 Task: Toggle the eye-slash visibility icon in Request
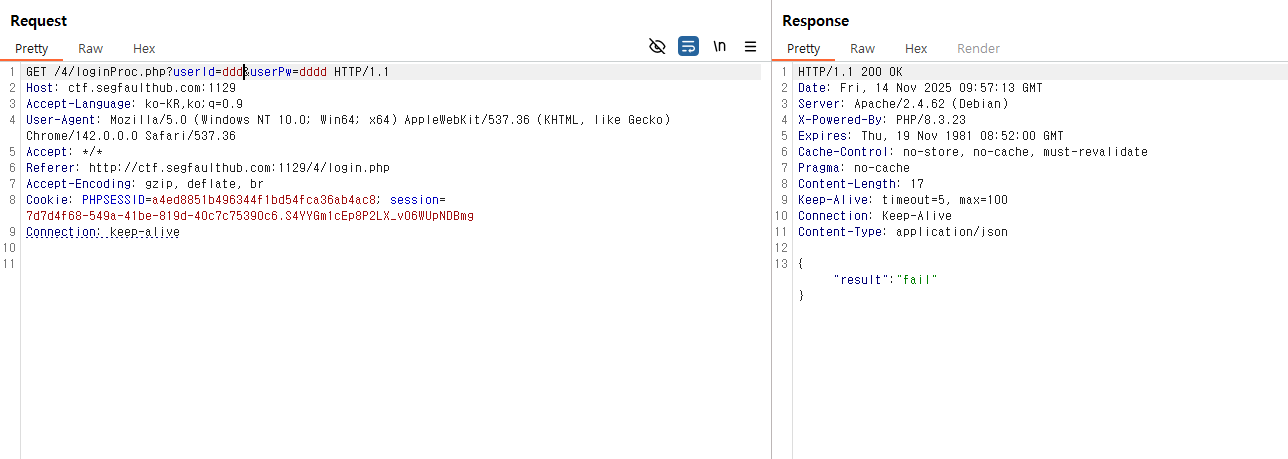pyautogui.click(x=657, y=47)
